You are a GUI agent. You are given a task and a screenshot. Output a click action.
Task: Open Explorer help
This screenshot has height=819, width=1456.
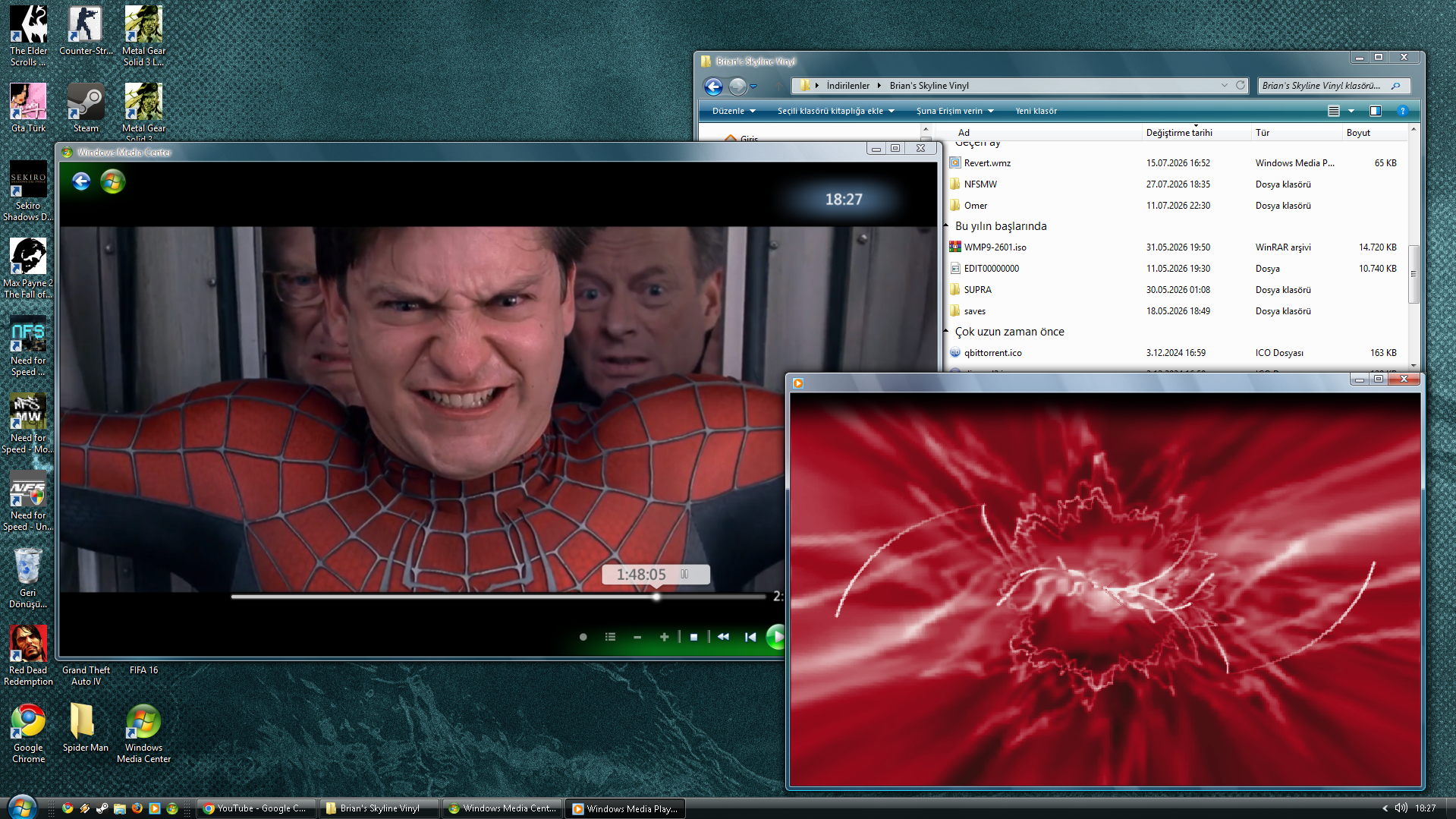point(1403,111)
